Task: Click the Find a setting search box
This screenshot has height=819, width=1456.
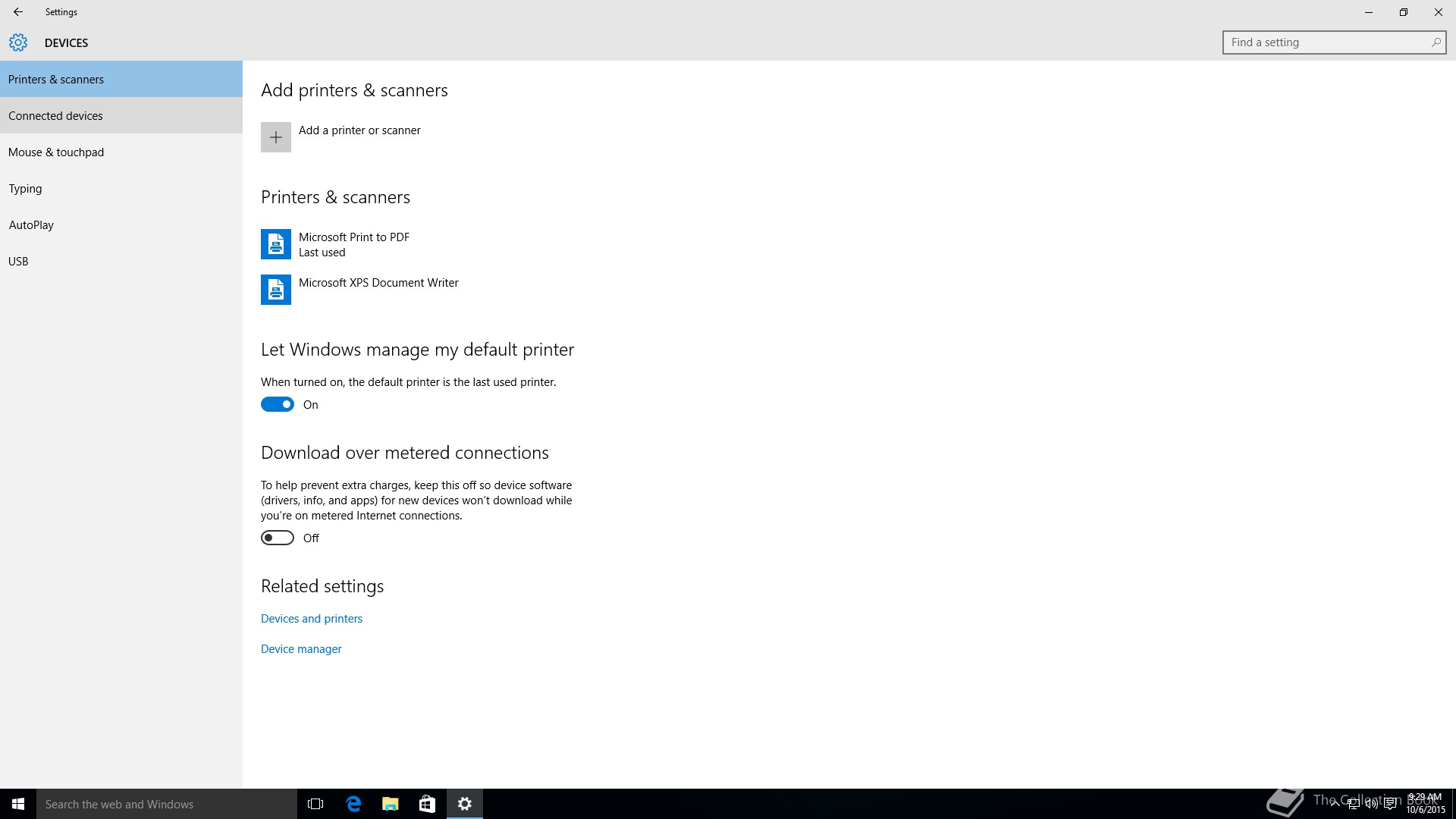Action: 1335,42
